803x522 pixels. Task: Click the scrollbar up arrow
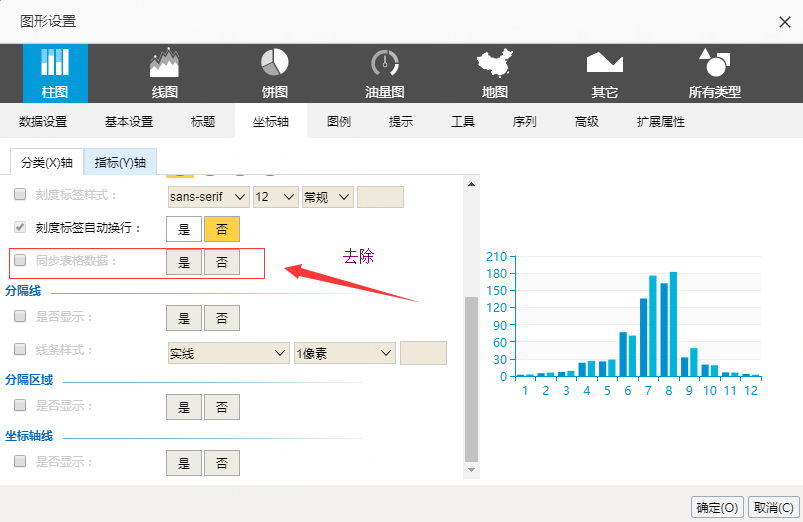(471, 184)
